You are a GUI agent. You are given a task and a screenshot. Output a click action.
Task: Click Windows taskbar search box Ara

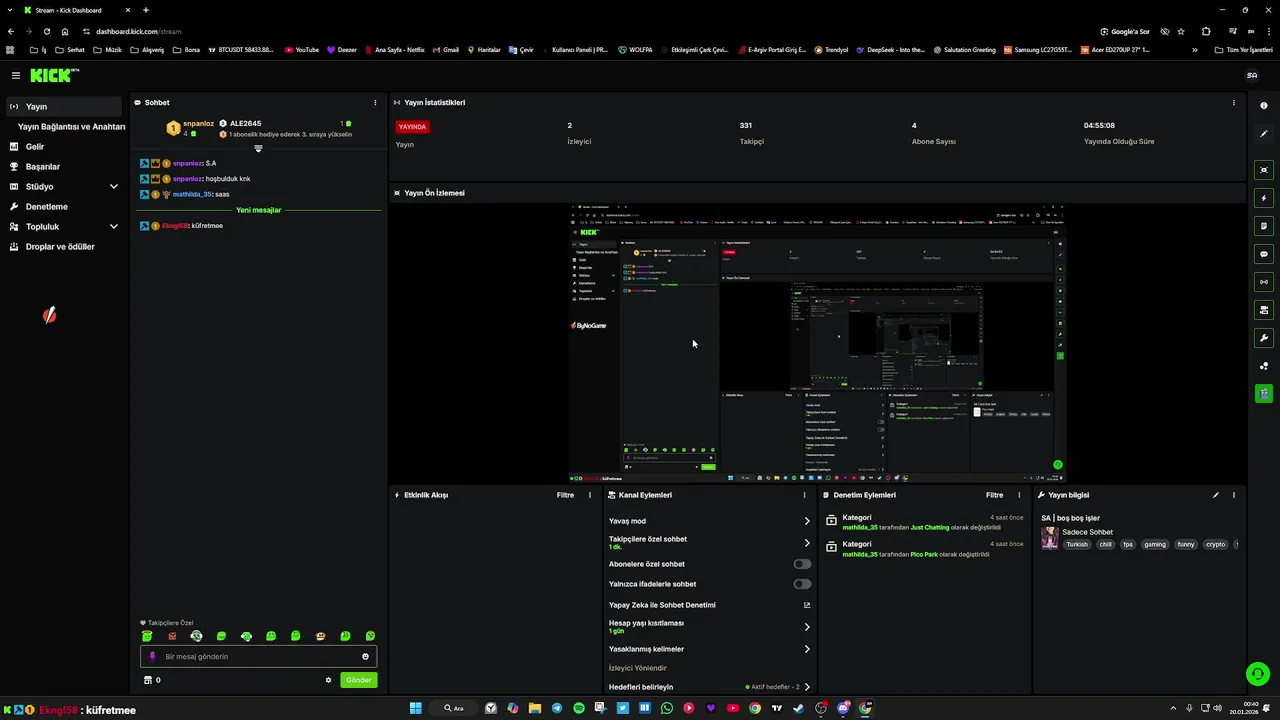point(455,708)
